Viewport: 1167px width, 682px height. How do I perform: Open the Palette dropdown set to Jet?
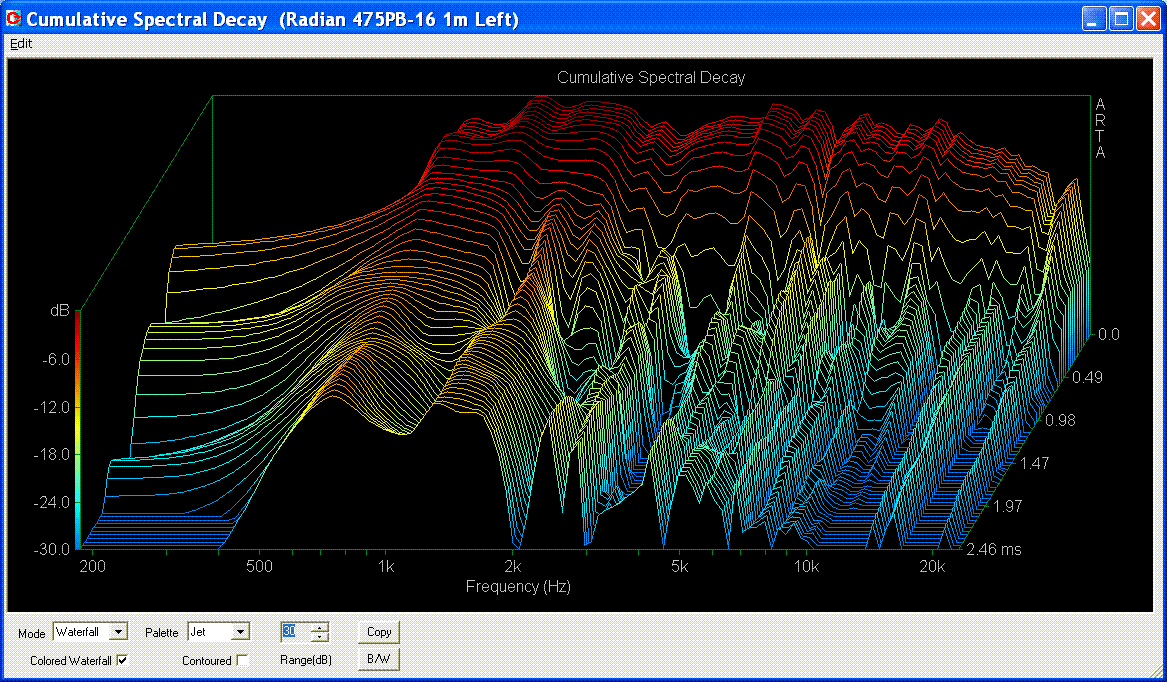pos(240,632)
